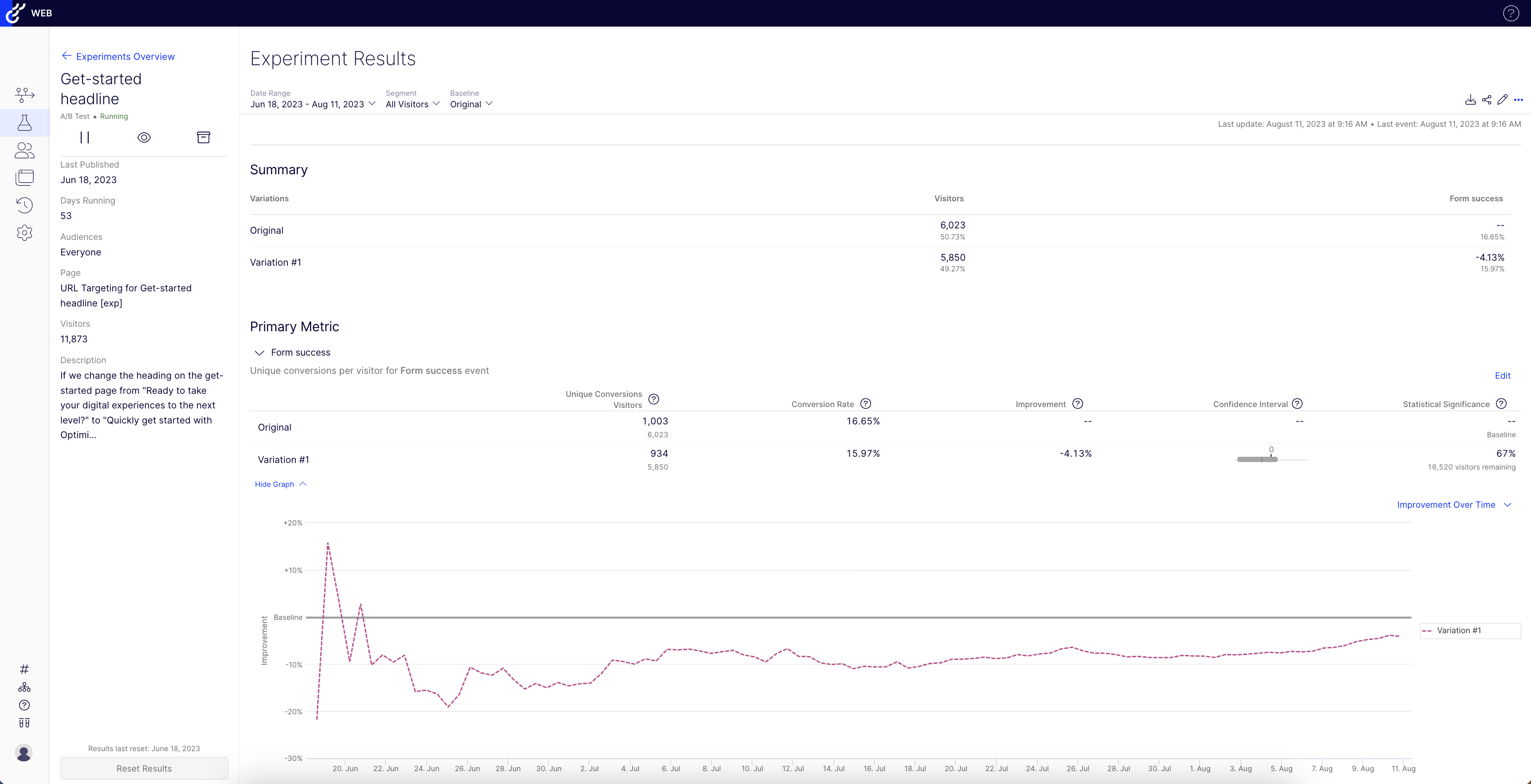Screen dimensions: 1531x784
Task: Archive the Get-started headline experiment
Action: tap(203, 137)
